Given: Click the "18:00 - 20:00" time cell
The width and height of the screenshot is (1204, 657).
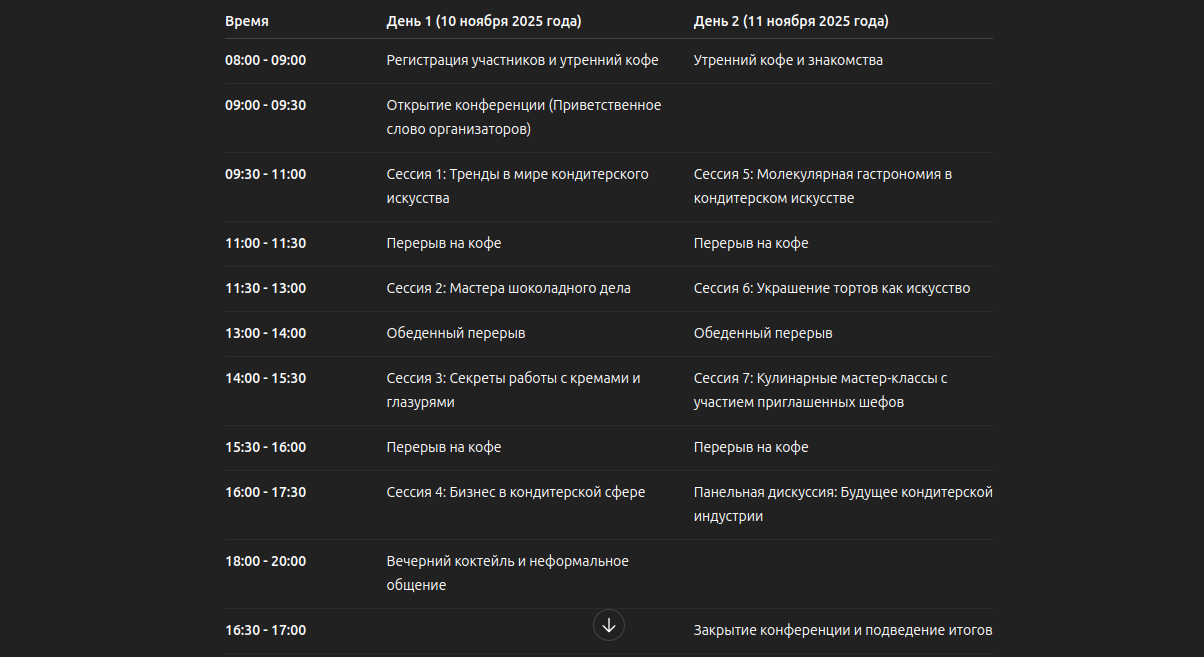Looking at the screenshot, I should 266,561.
